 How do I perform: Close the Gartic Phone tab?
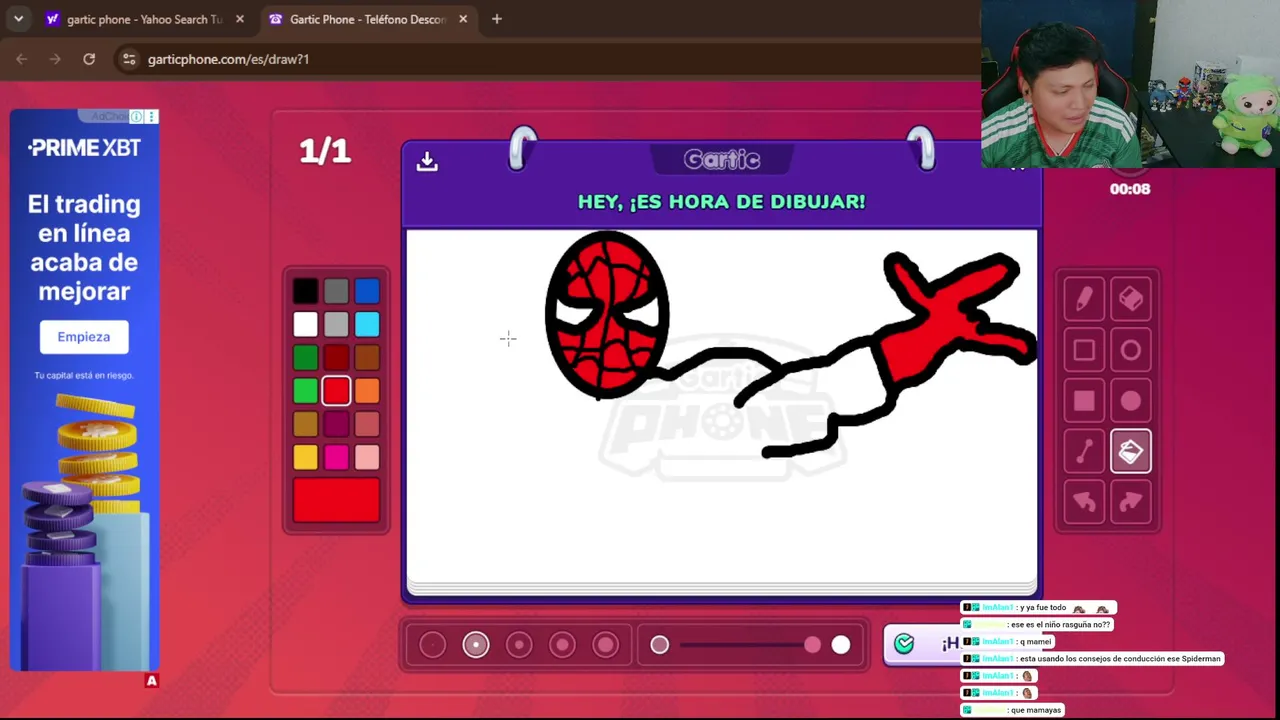(463, 19)
